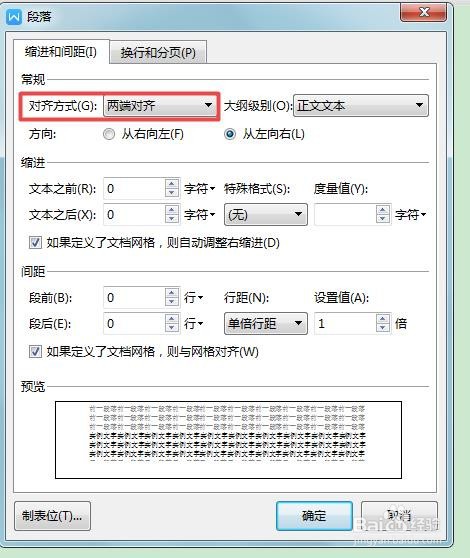
Task: Increase 段后 value with up arrow
Action: tap(172, 319)
